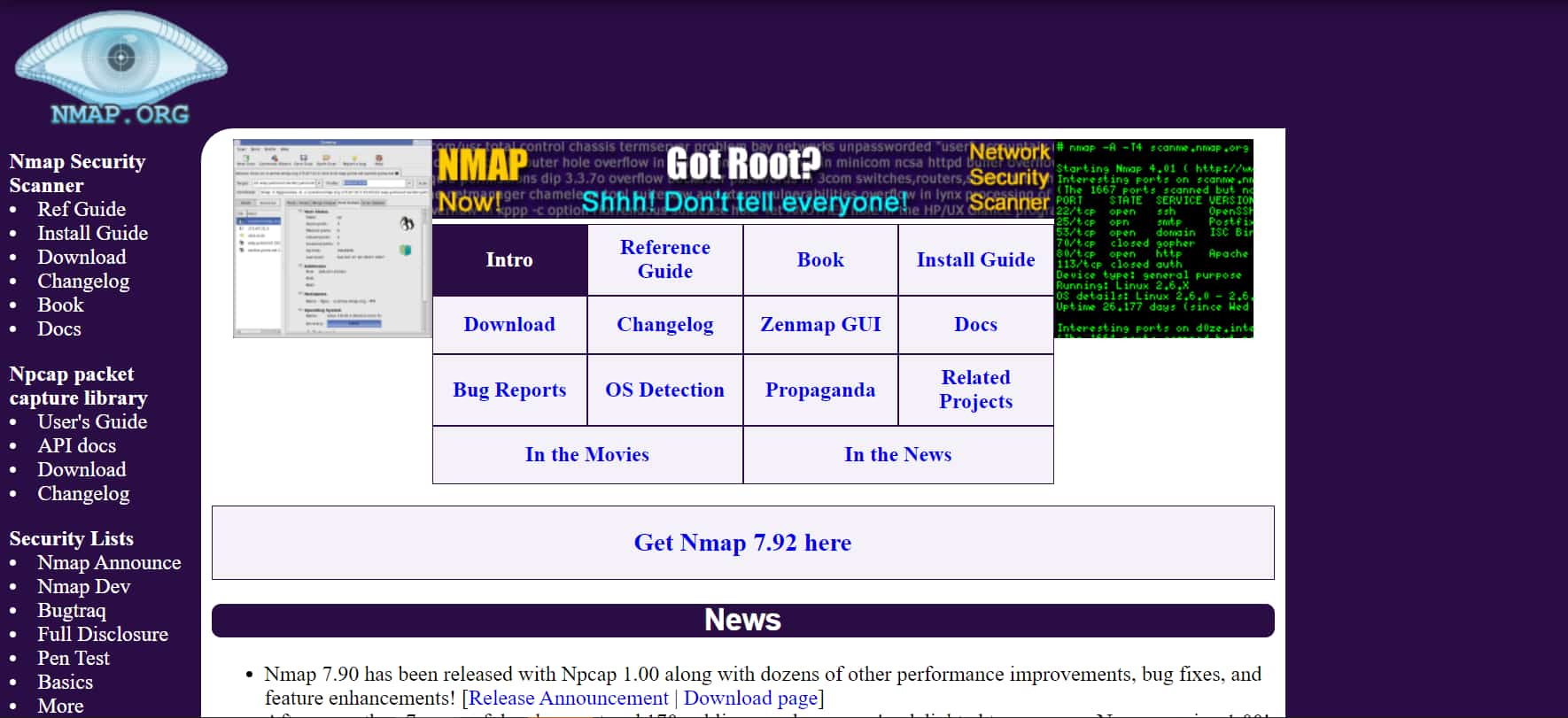The width and height of the screenshot is (1568, 718).
Task: Click Npcap packet capture library heading
Action: [x=78, y=386]
